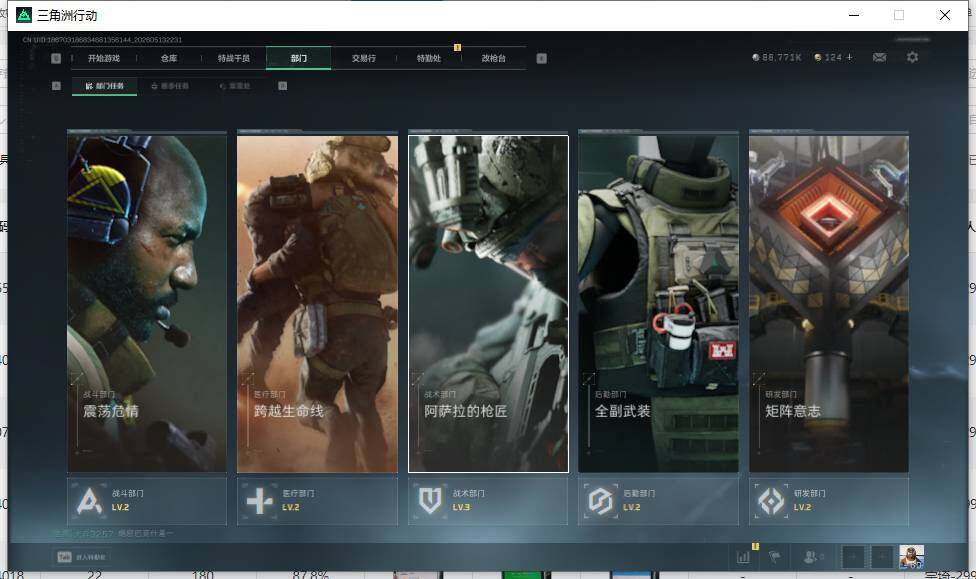Minimize the 三角洲行动 window
This screenshot has width=976, height=579.
(854, 15)
